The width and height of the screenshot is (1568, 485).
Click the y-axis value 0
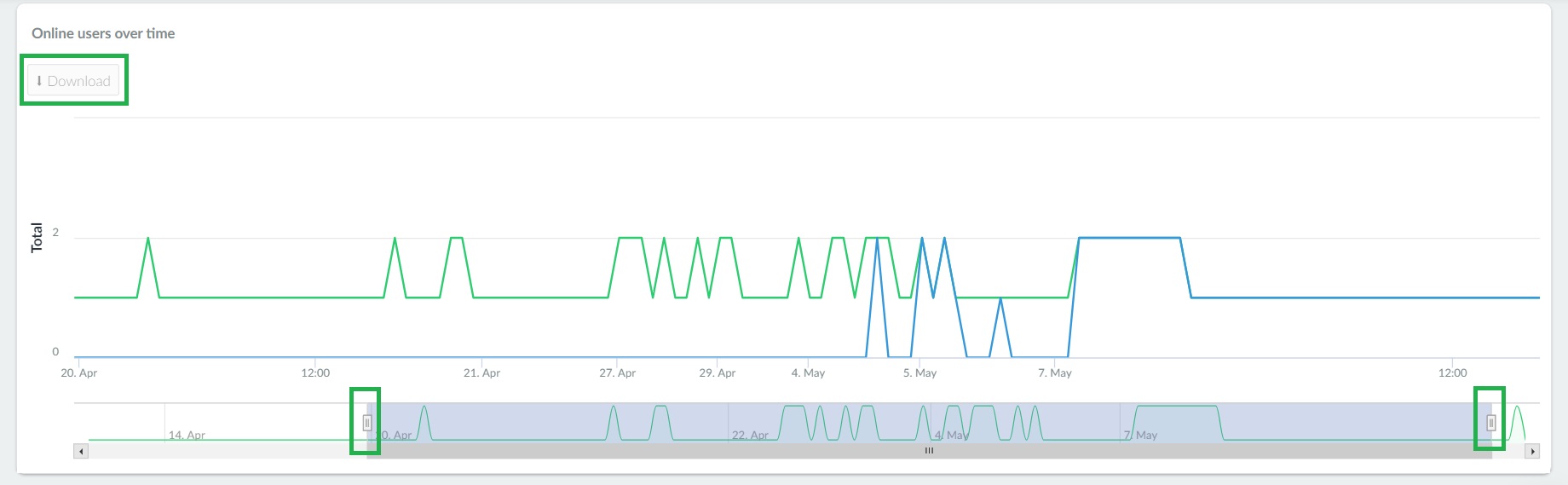pyautogui.click(x=55, y=351)
